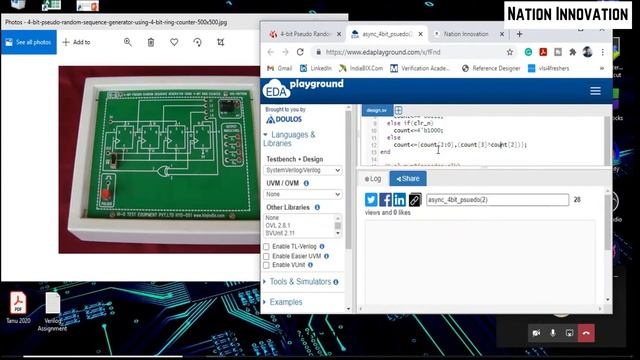Enable the VUnit checkbox
Viewport: 640px width, 360px height.
[267, 265]
